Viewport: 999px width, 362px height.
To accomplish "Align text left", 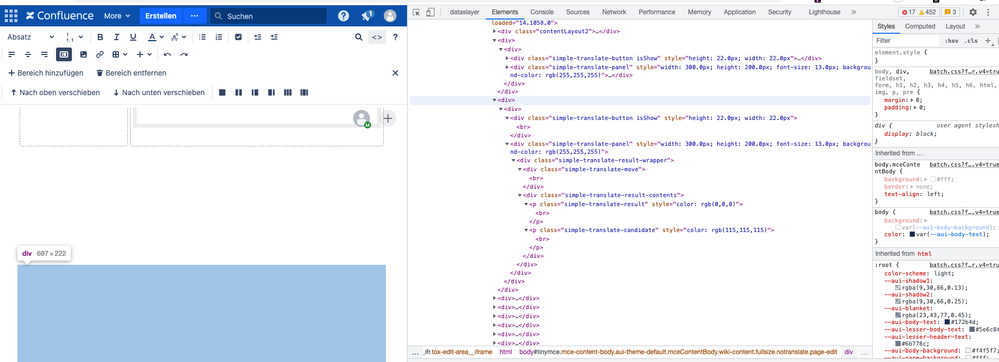I will pos(11,54).
